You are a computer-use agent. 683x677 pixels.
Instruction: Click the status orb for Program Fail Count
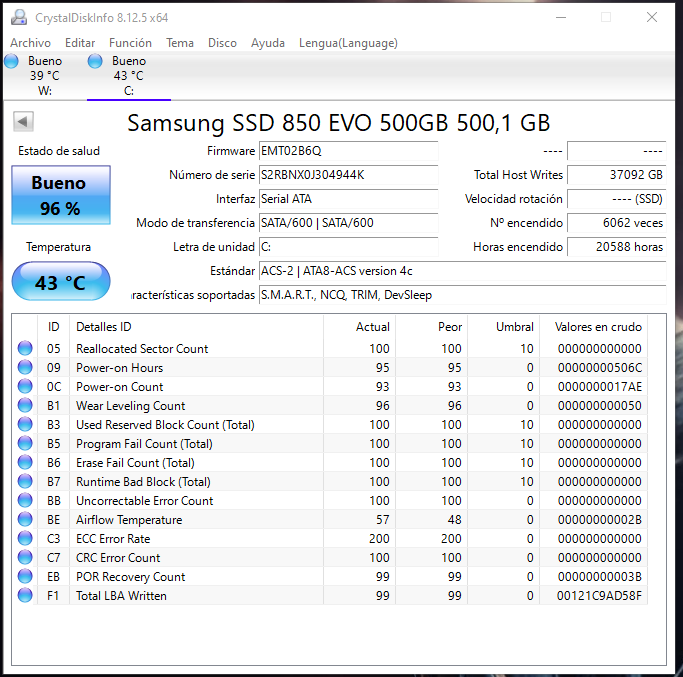[25, 443]
